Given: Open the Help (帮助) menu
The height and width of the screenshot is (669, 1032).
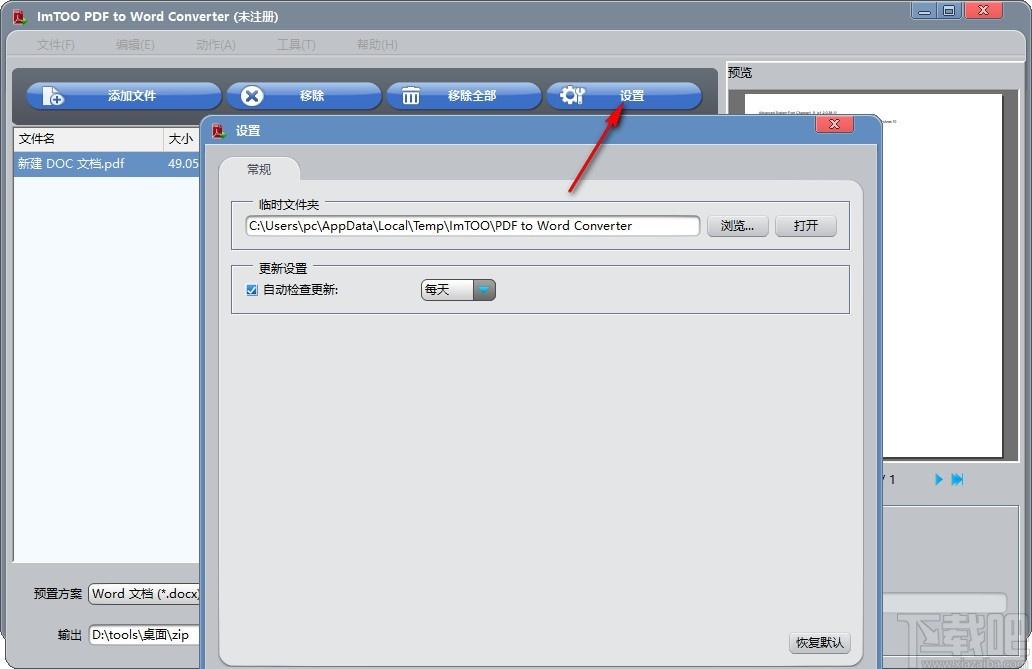Looking at the screenshot, I should click(x=377, y=45).
